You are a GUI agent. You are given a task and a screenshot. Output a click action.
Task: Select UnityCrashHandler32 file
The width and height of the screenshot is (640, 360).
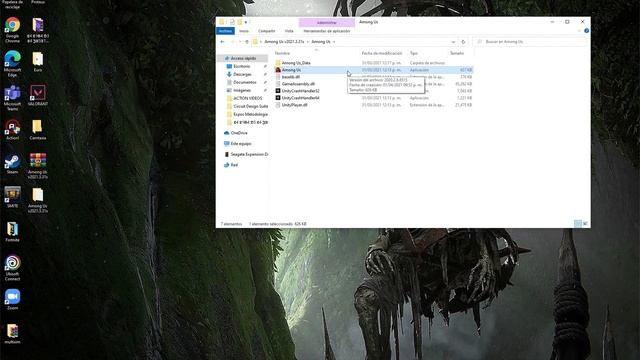point(373,91)
